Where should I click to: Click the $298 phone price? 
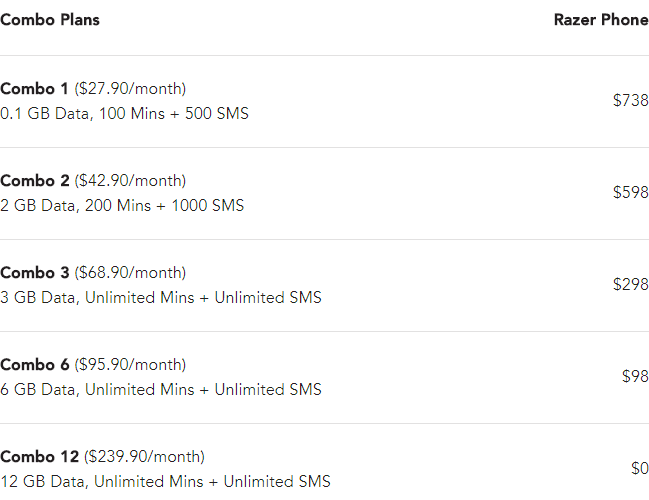point(630,284)
